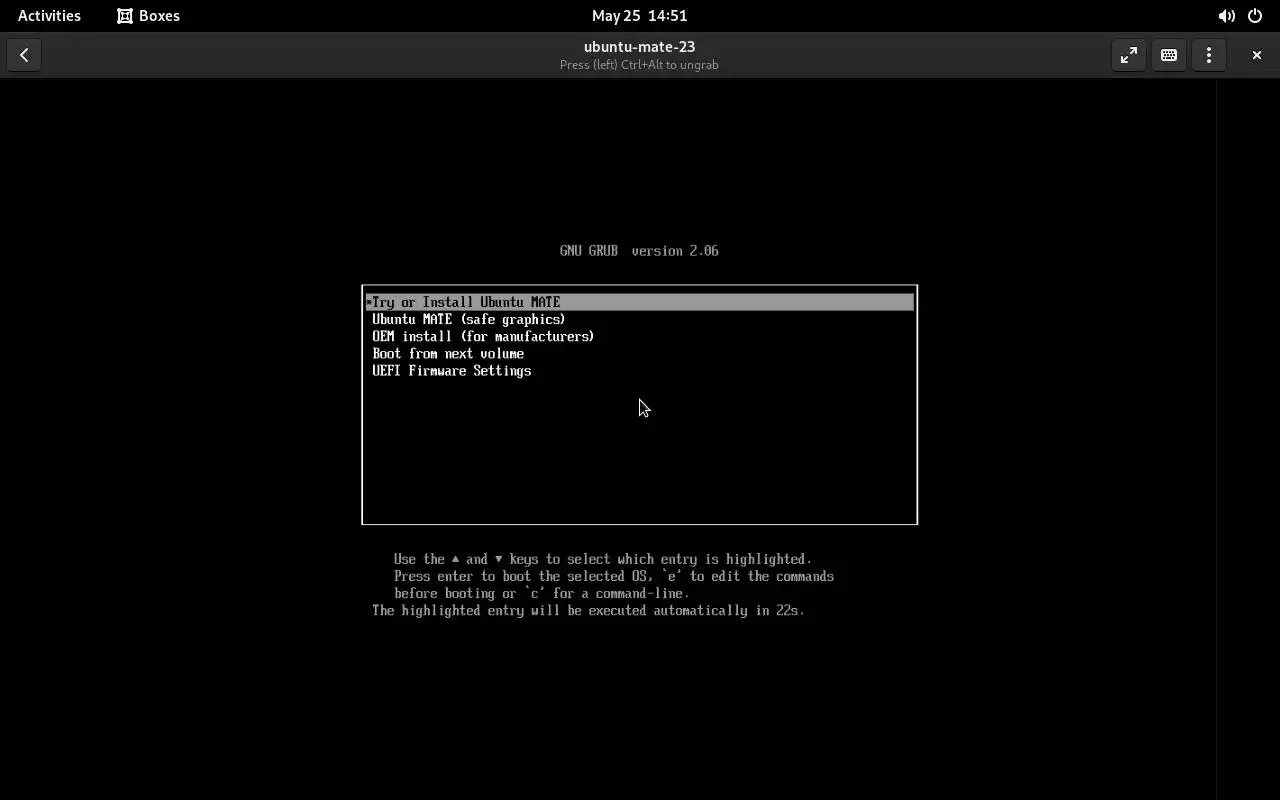Click the ubuntu-mate-23 window title
Viewport: 1280px width, 800px height.
pos(639,47)
